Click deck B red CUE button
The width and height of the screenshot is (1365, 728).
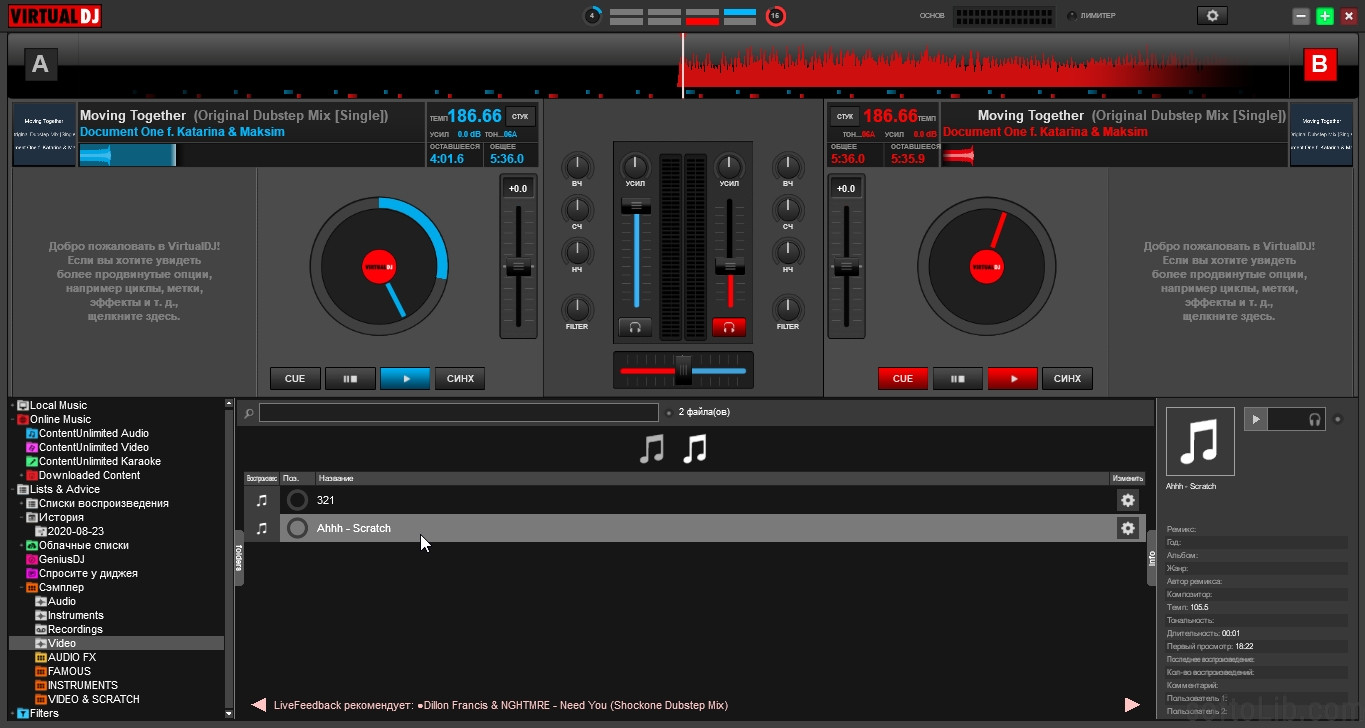click(903, 379)
